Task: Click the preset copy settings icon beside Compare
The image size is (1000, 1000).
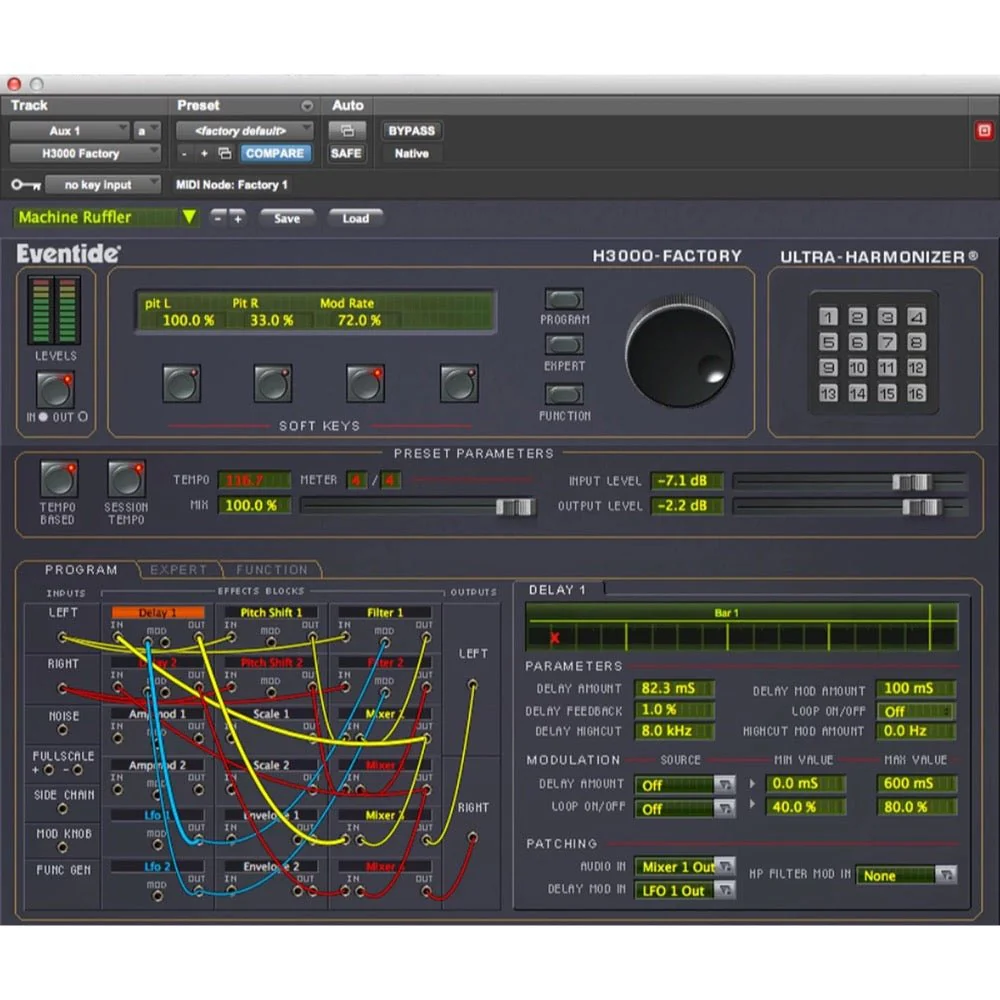Action: pyautogui.click(x=224, y=154)
